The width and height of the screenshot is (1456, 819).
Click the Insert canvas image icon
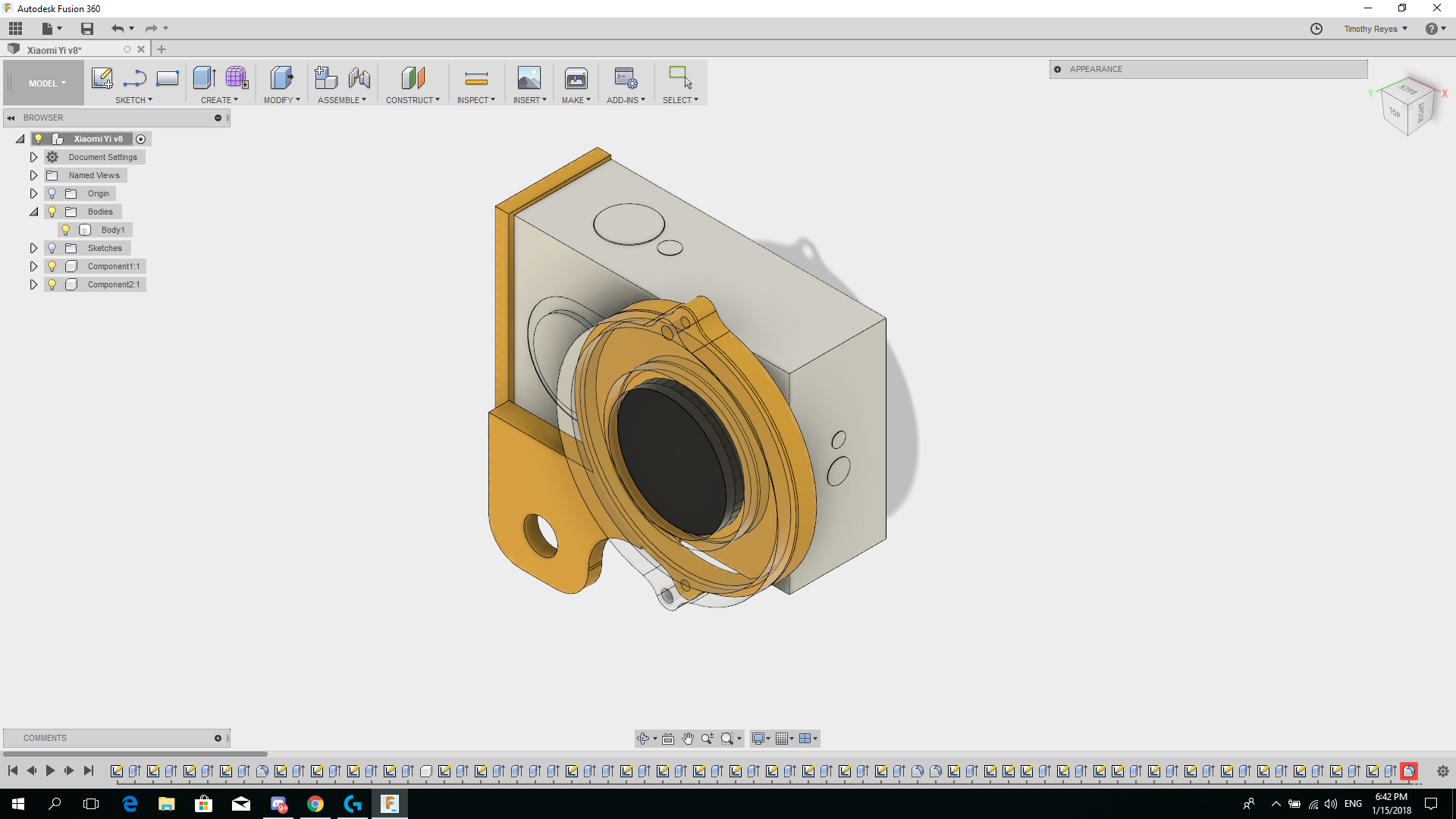(x=529, y=78)
